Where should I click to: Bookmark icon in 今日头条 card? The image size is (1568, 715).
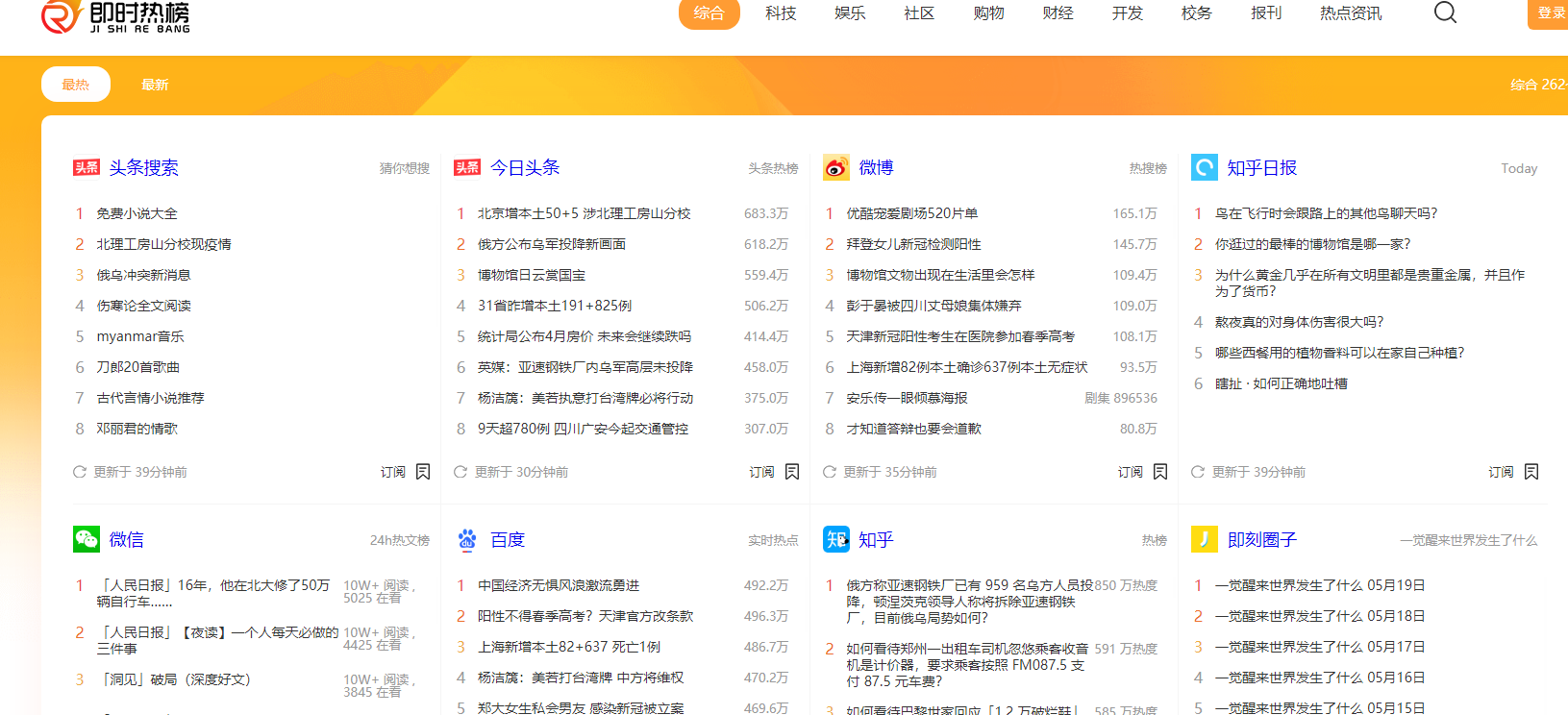pyautogui.click(x=792, y=472)
